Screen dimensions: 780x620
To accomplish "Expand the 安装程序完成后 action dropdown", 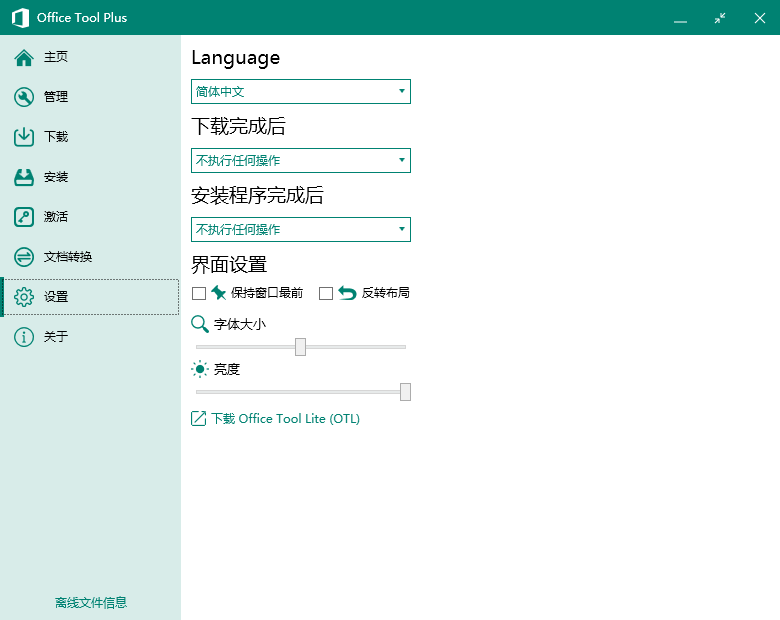I will click(300, 229).
